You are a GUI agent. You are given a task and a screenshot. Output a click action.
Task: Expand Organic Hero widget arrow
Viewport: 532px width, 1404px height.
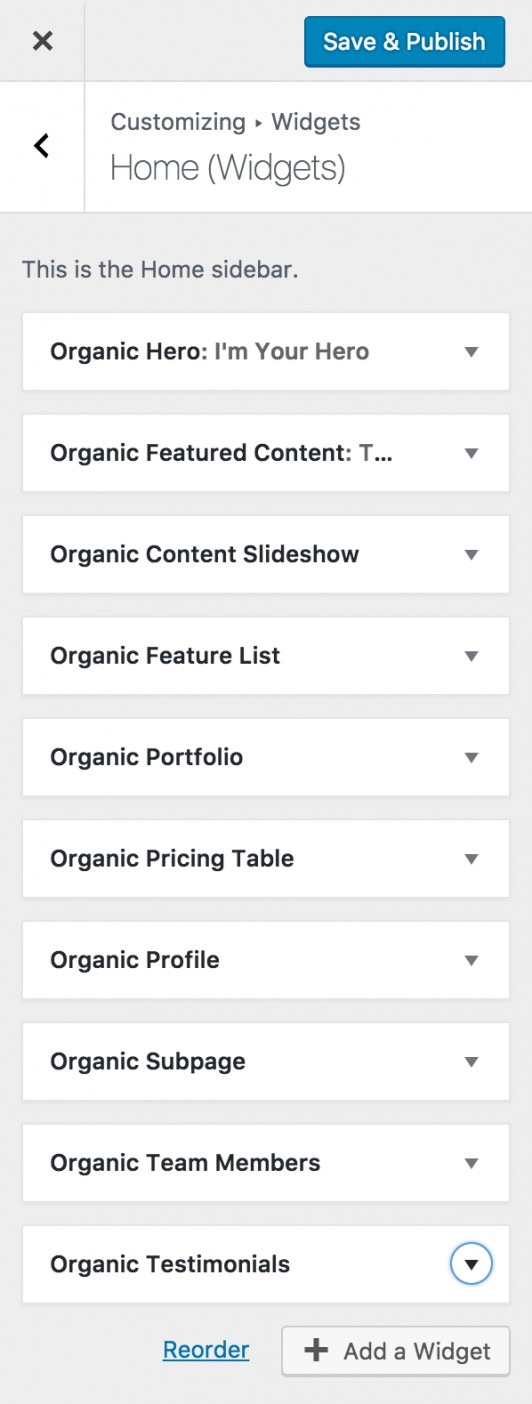coord(472,352)
